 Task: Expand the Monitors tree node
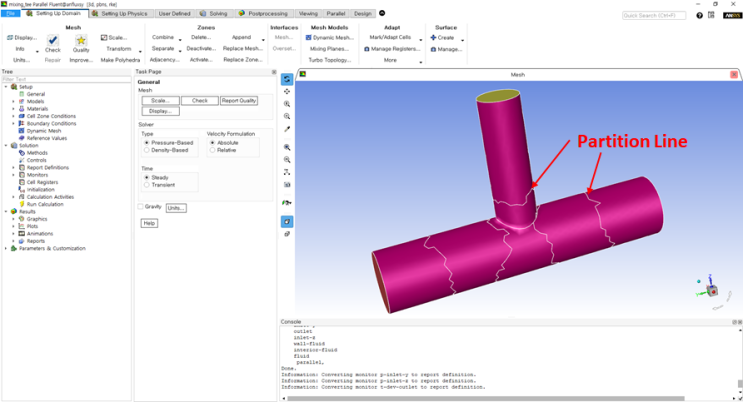(x=13, y=175)
